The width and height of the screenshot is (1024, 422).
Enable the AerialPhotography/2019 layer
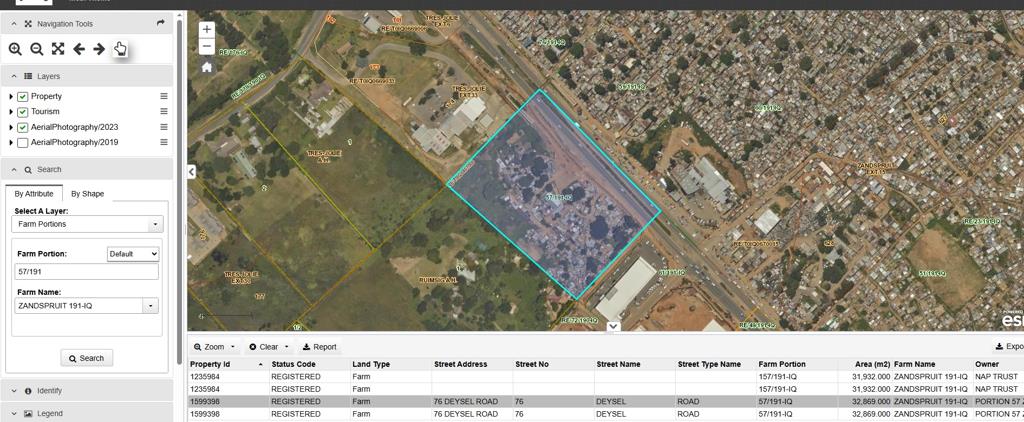tap(23, 143)
